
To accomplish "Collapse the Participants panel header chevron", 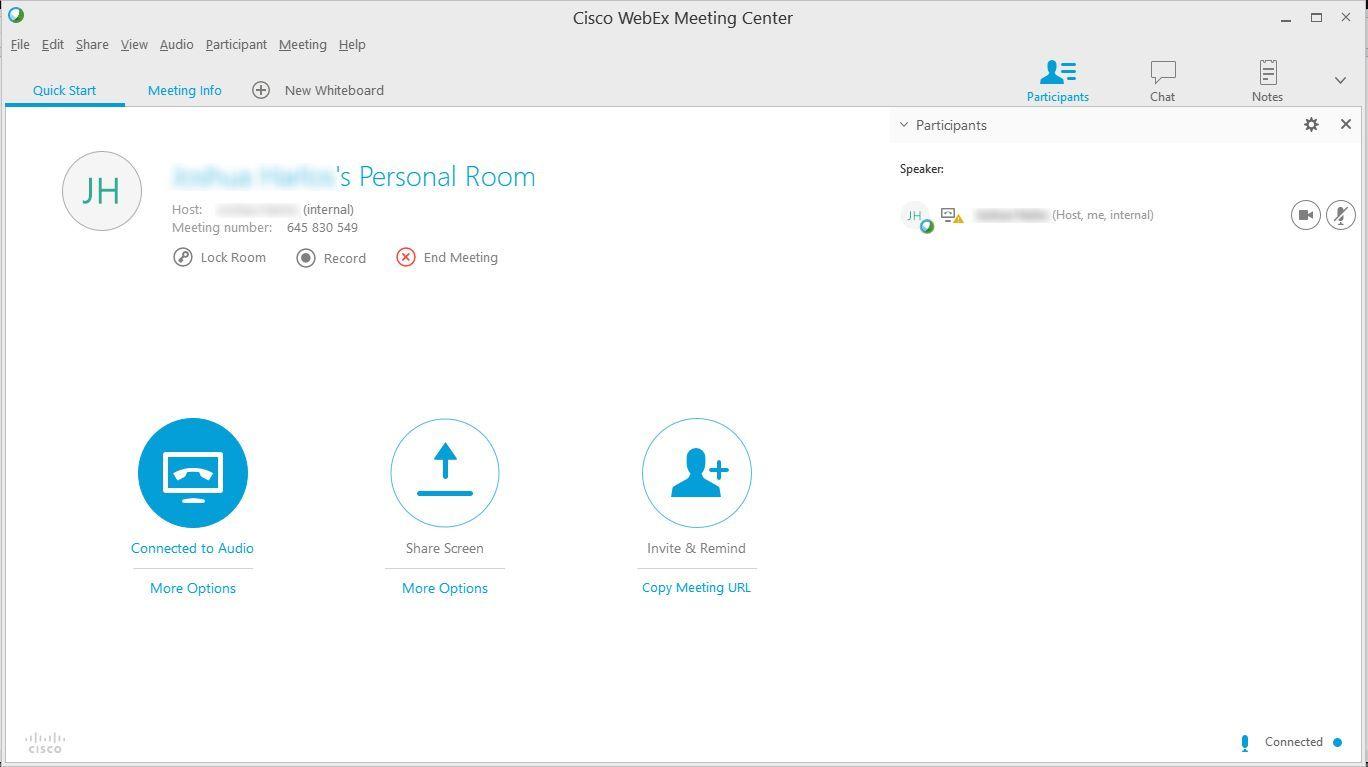I will [904, 125].
